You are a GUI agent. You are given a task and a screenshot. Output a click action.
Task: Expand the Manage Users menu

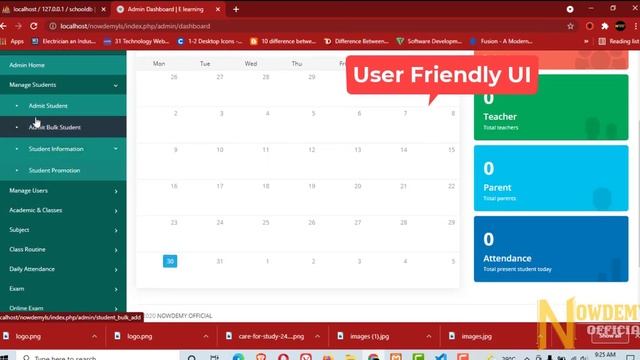pos(63,191)
